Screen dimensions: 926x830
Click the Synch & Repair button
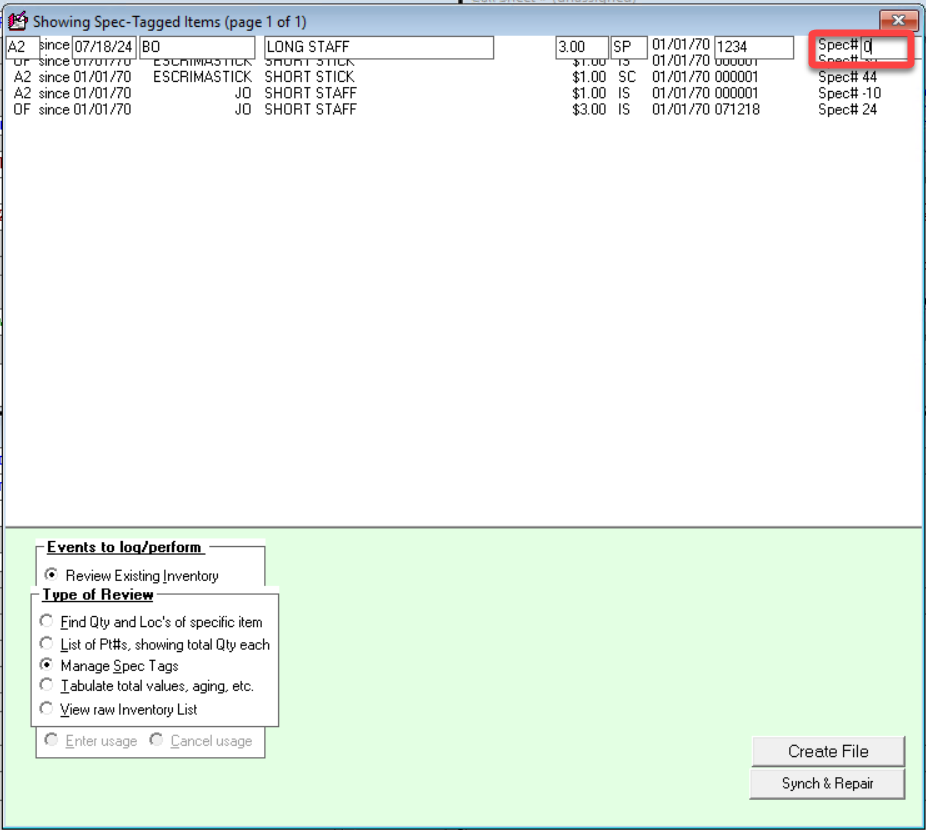click(x=827, y=783)
